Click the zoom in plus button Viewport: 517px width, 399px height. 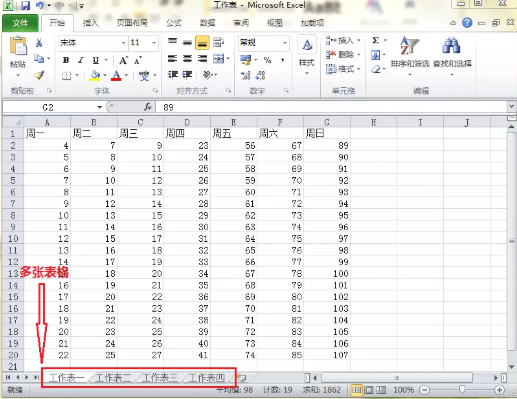(x=499, y=390)
